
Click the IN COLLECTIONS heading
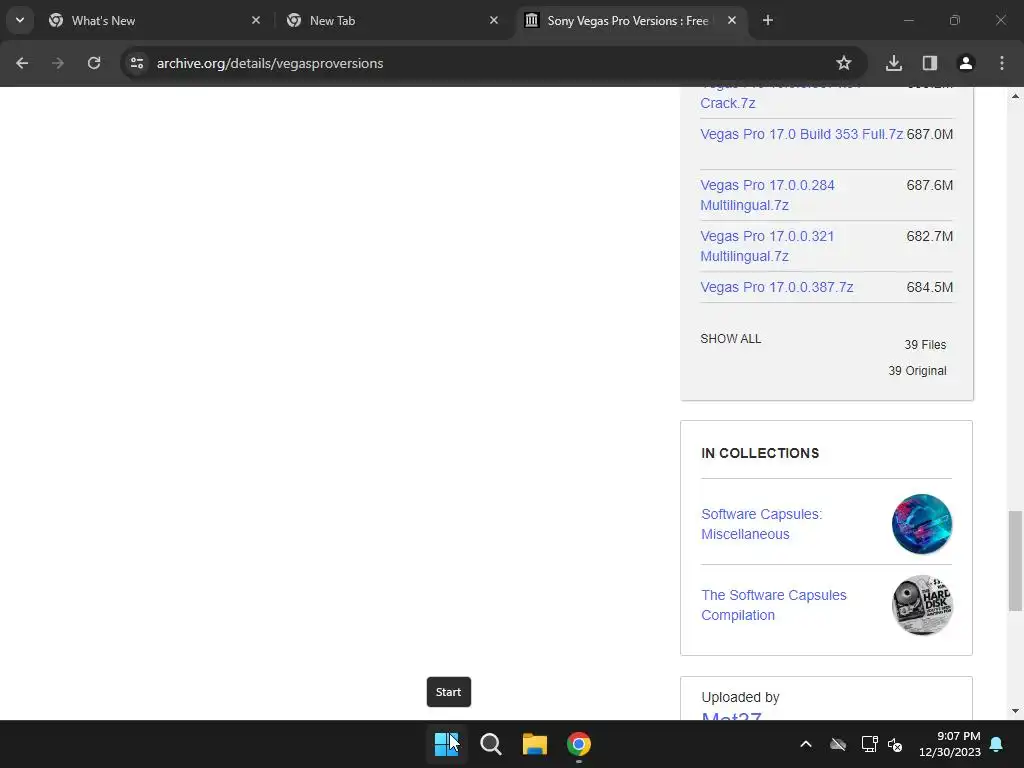point(760,453)
